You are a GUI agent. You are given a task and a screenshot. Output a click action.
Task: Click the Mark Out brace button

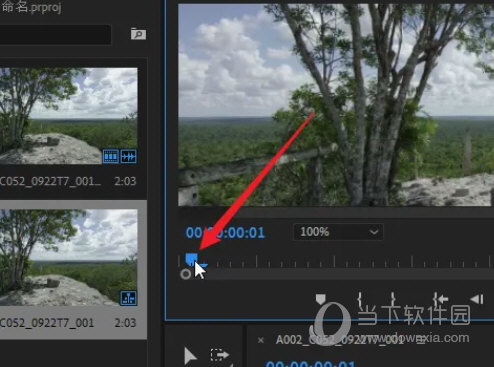click(x=393, y=299)
